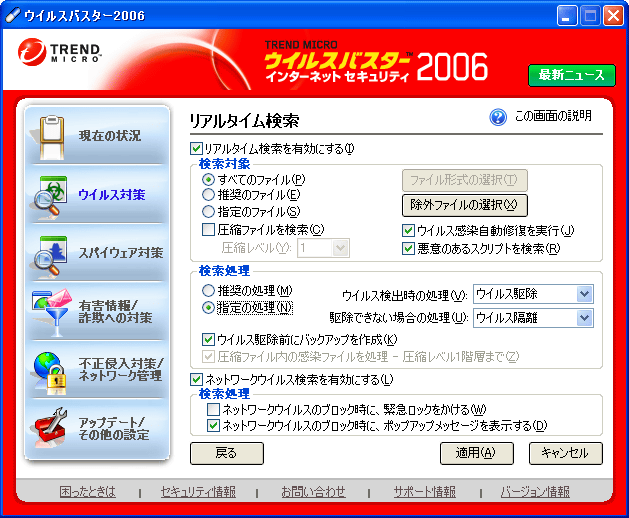Click the 戻る button
Image resolution: width=629 pixels, height=518 pixels.
click(x=227, y=453)
